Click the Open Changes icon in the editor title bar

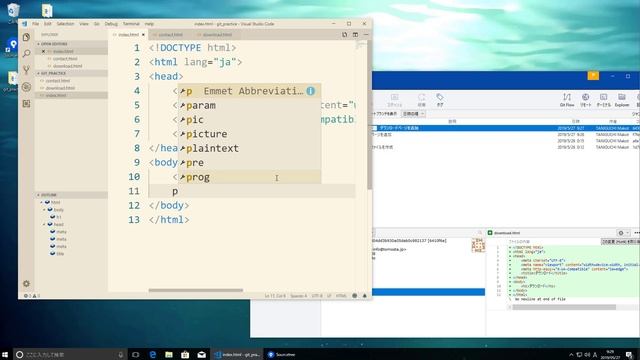344,35
